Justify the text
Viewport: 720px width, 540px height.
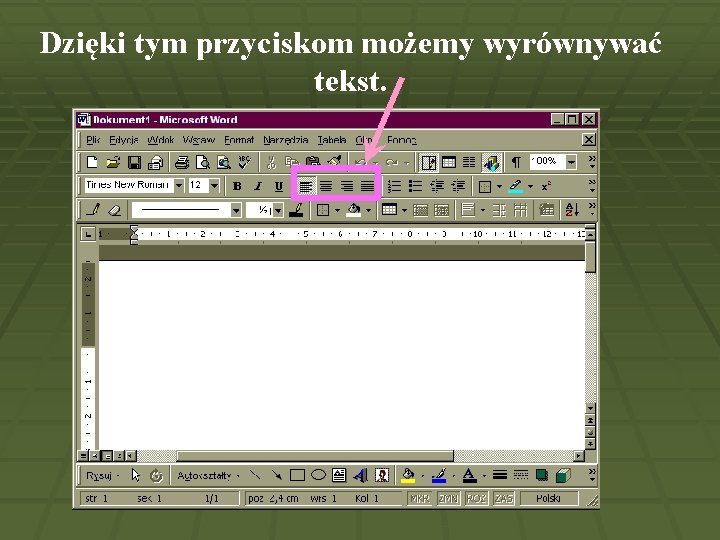(x=367, y=186)
